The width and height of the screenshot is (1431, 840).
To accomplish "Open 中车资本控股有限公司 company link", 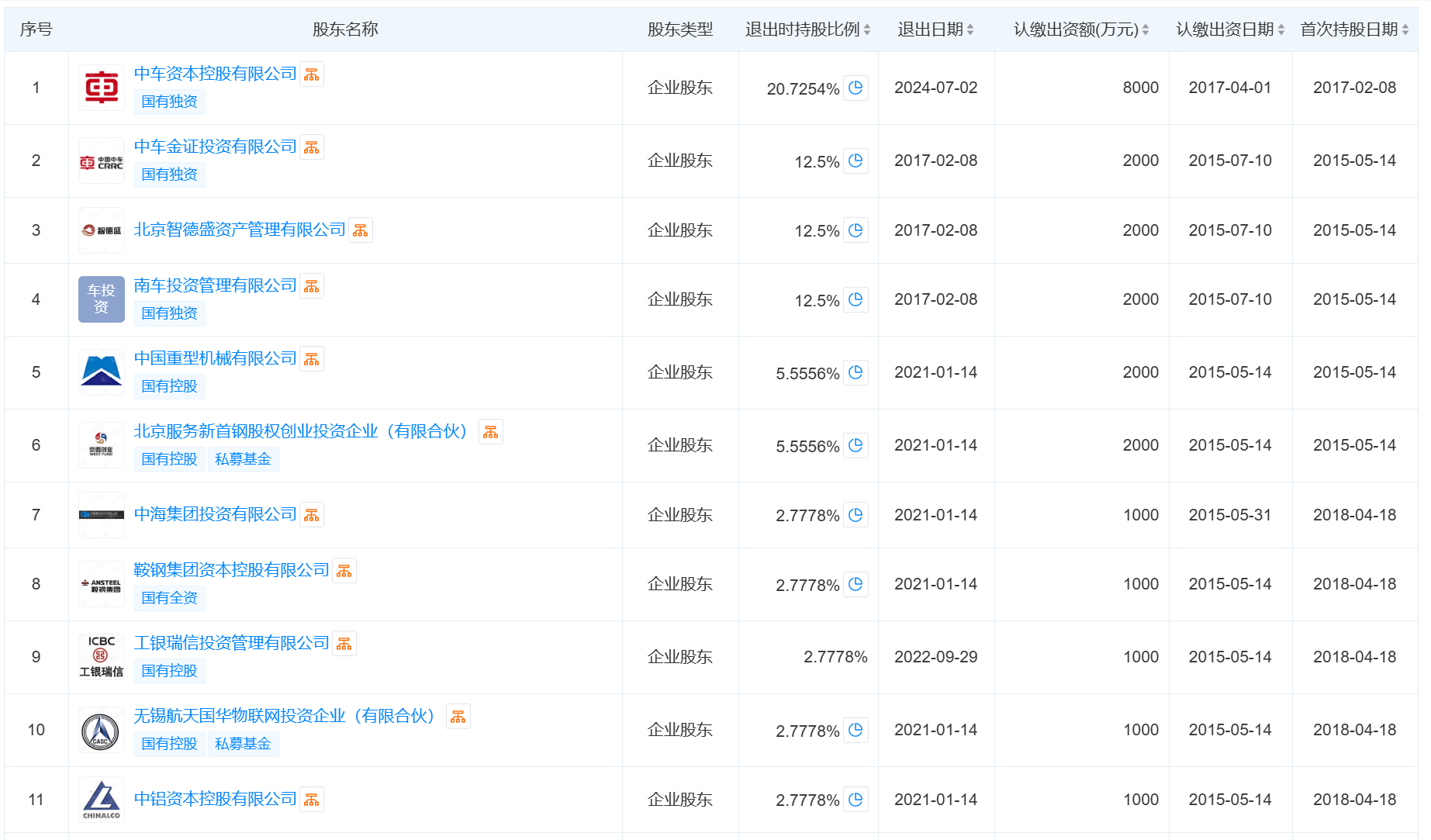I will point(216,74).
